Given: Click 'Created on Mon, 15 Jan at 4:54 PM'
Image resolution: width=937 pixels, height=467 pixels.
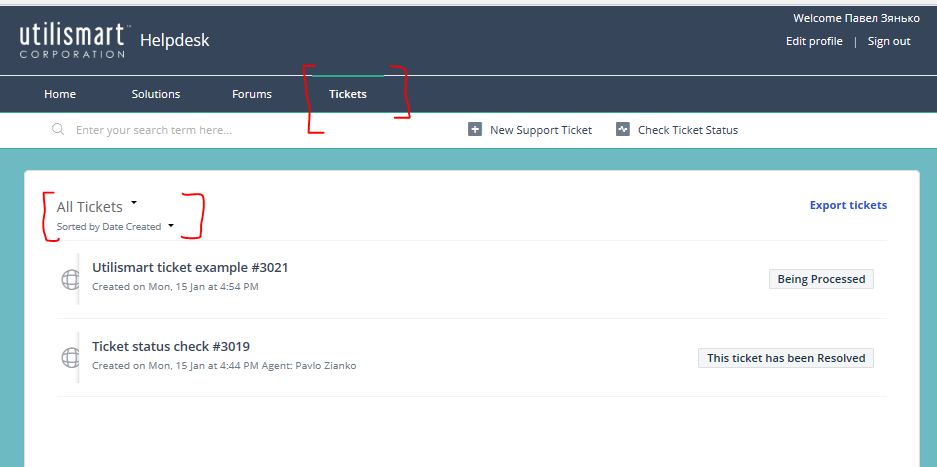Looking at the screenshot, I should (x=175, y=286).
